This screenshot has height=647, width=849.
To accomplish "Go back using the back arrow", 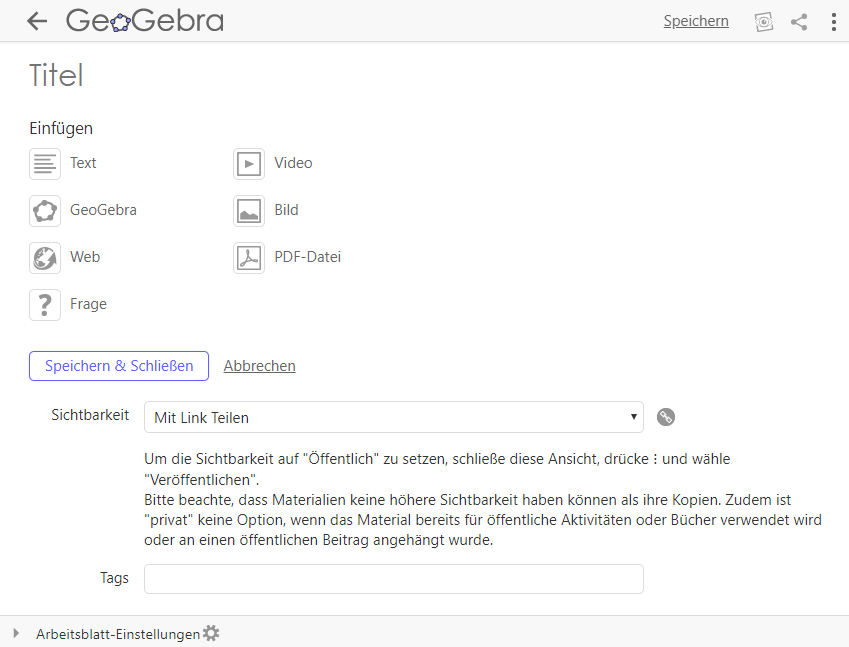I will (37, 21).
